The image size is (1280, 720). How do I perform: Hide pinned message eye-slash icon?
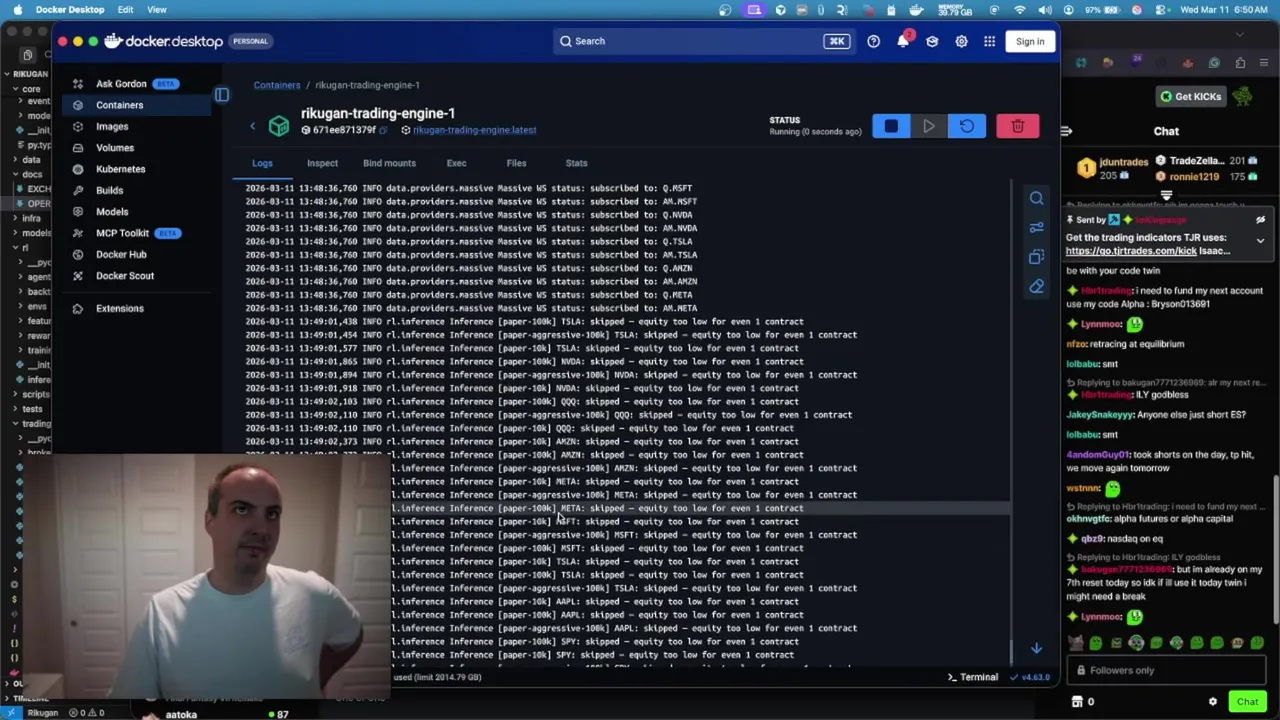click(x=1260, y=220)
